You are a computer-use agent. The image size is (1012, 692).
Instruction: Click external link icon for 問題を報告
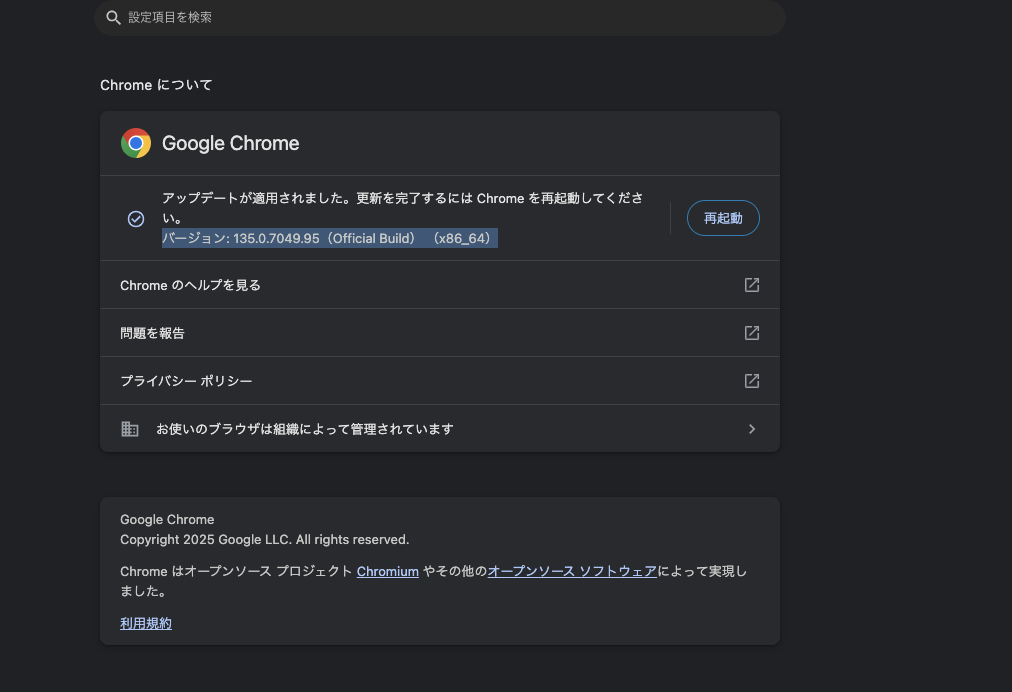pyautogui.click(x=752, y=332)
